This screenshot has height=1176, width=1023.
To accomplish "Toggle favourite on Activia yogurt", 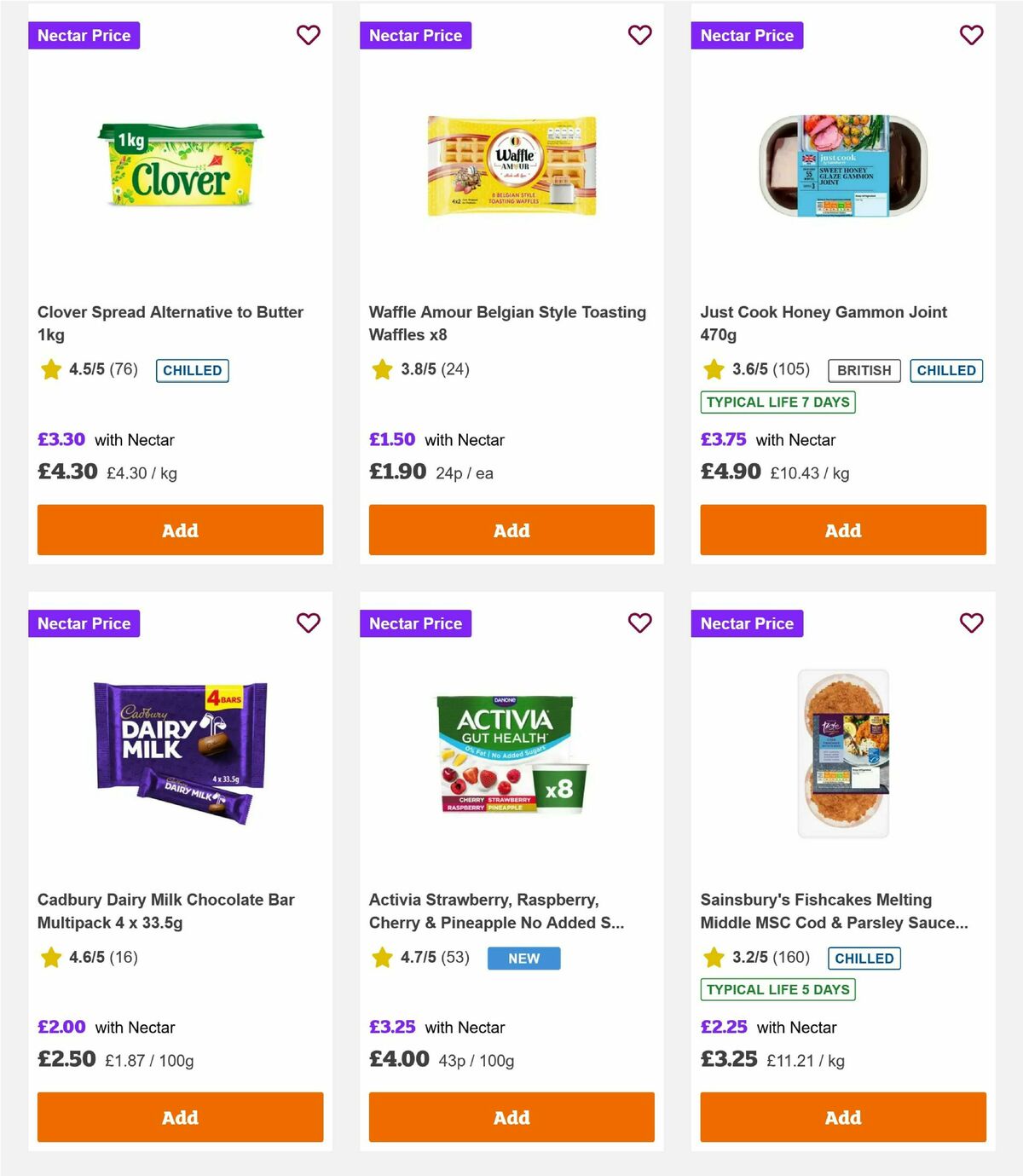I will point(639,623).
